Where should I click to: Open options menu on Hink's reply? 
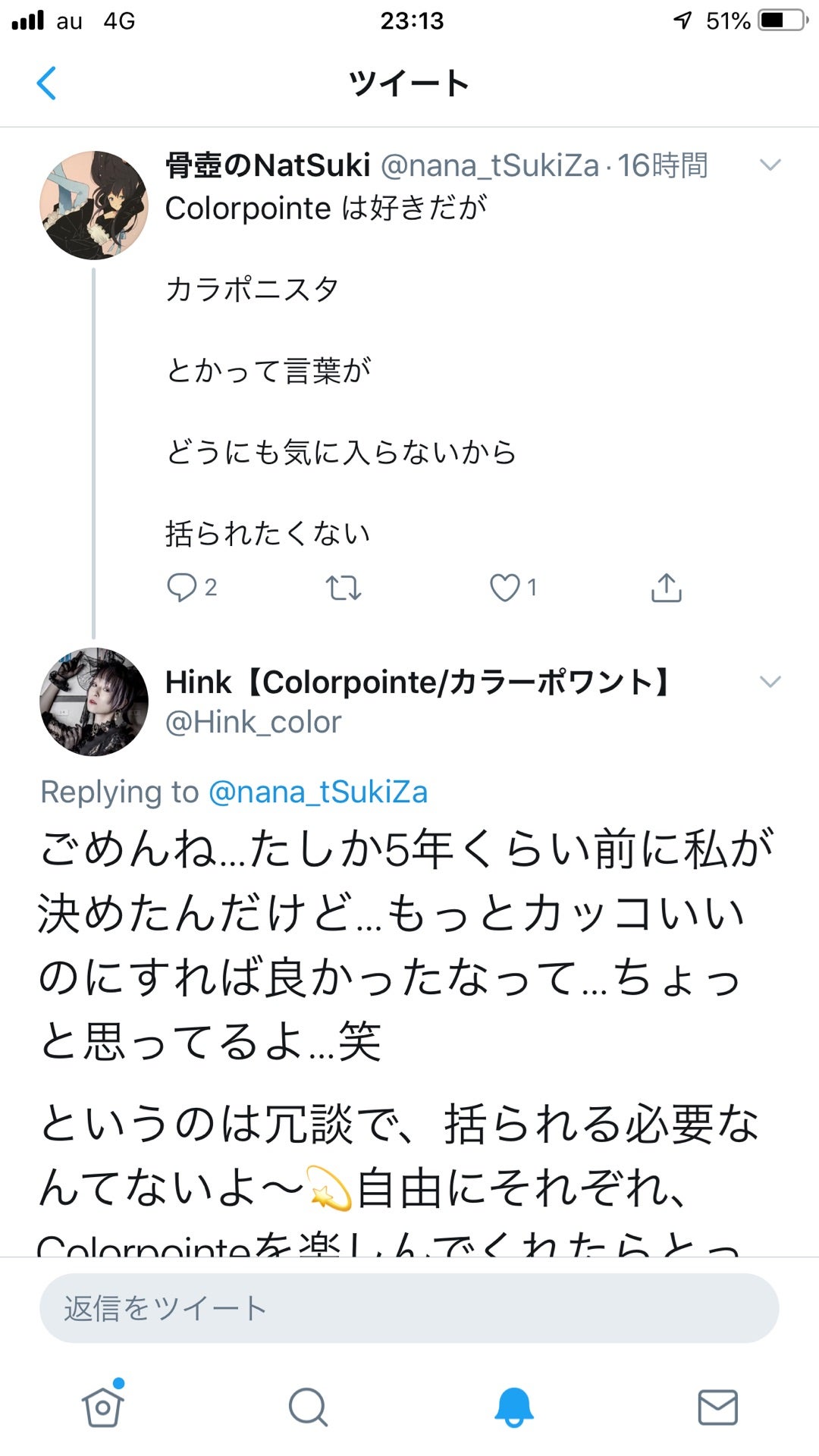[x=771, y=682]
